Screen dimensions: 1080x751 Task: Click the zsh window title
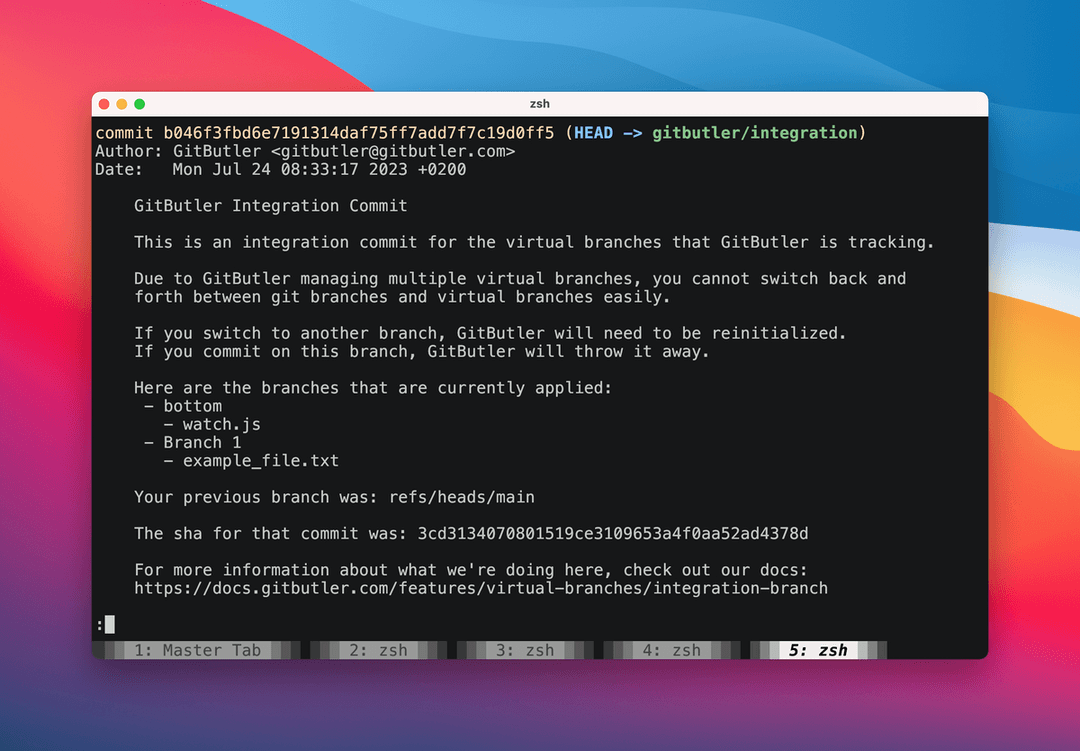click(x=540, y=103)
